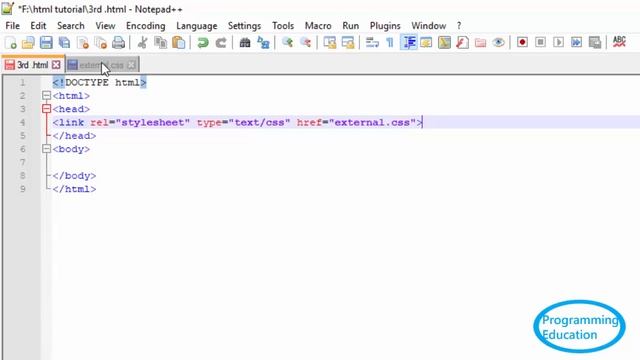Switch to the 3rd .html tab
640x360 pixels.
pyautogui.click(x=32, y=65)
